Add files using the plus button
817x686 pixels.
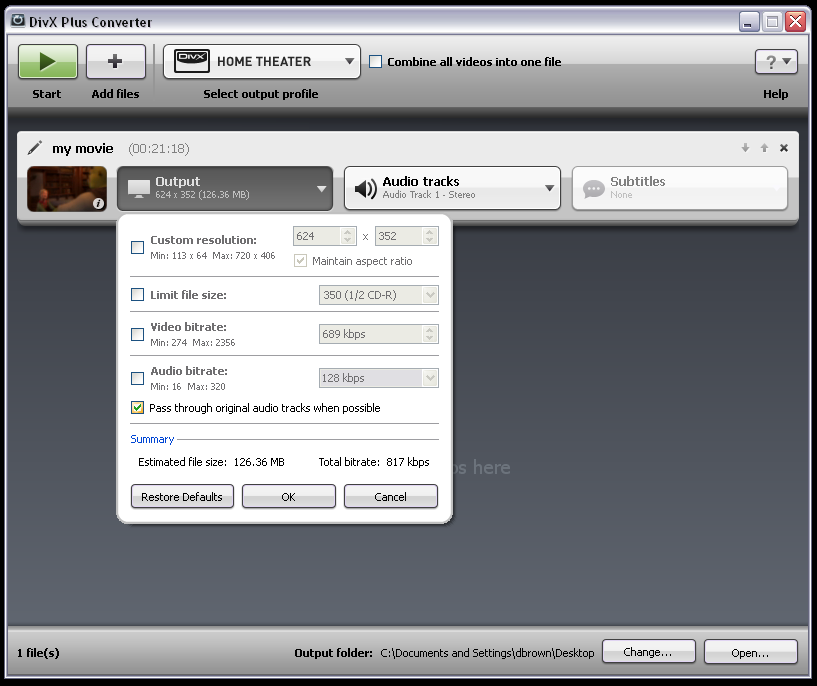[x=115, y=61]
